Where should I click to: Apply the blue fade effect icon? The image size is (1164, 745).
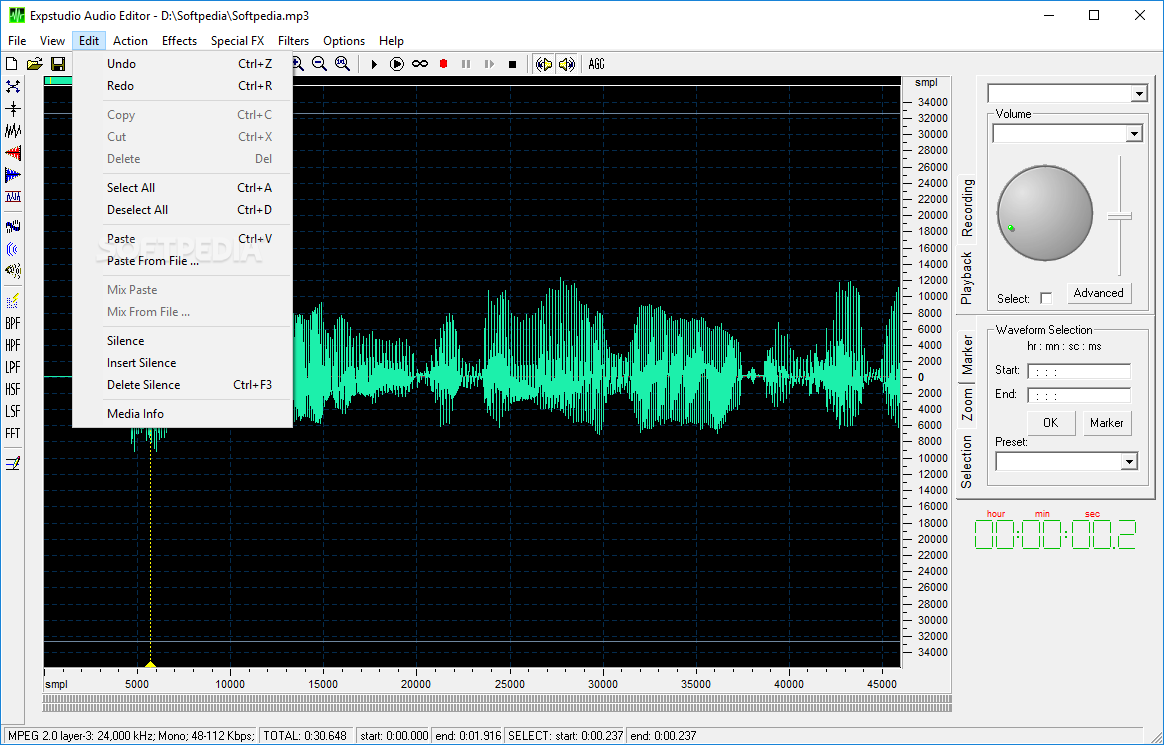(13, 175)
